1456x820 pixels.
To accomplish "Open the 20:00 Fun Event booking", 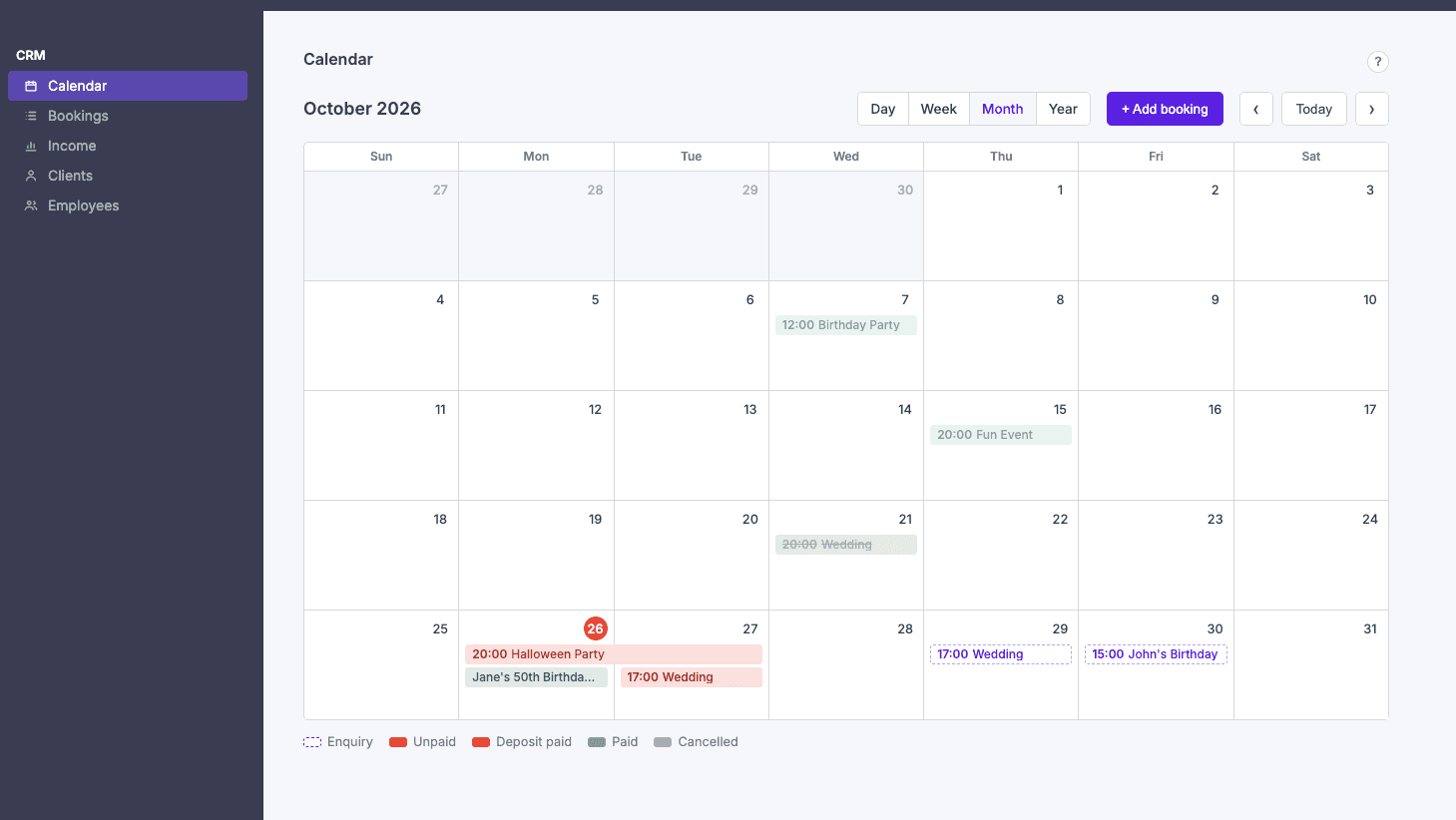I will tap(1001, 435).
